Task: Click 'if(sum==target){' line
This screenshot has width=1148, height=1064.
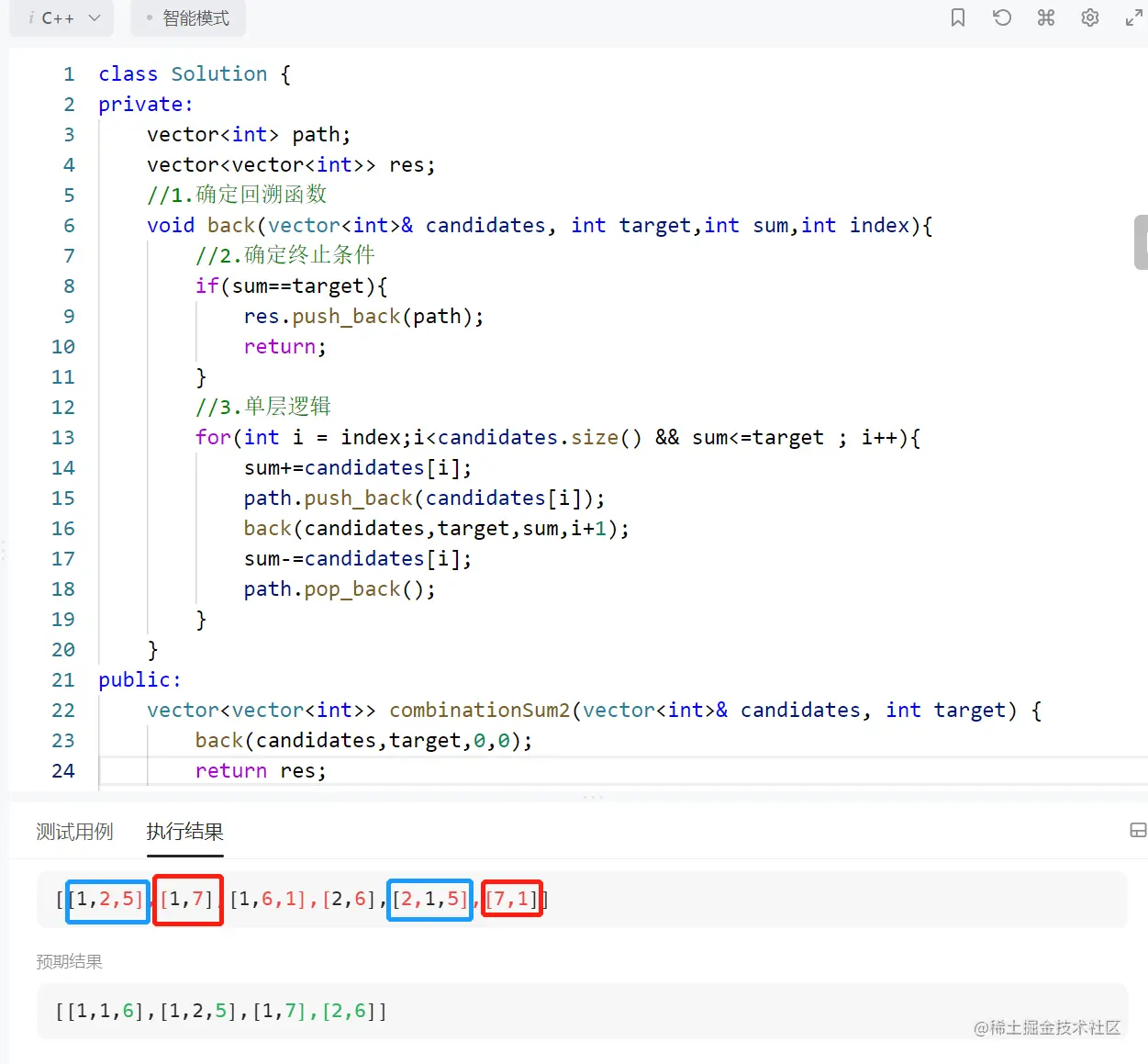Action: pos(291,286)
